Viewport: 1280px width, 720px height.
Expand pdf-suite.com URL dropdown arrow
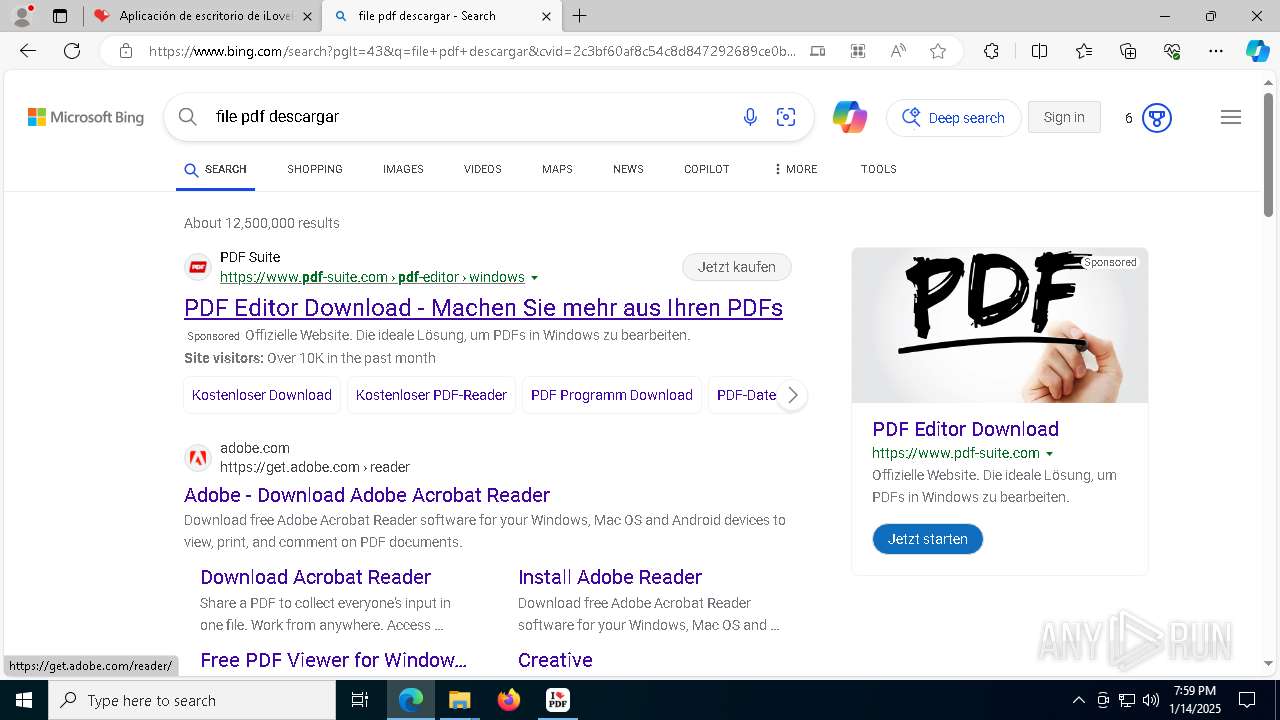(x=534, y=278)
